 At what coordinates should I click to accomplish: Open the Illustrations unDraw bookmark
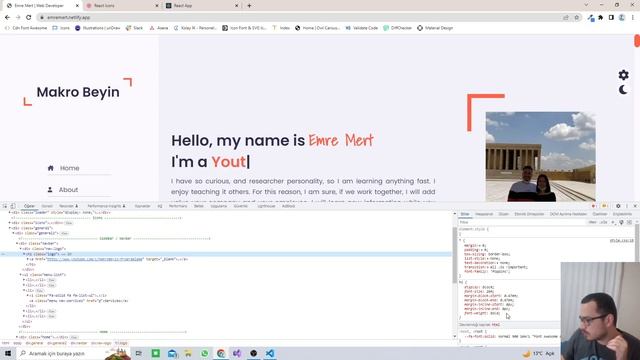98,28
